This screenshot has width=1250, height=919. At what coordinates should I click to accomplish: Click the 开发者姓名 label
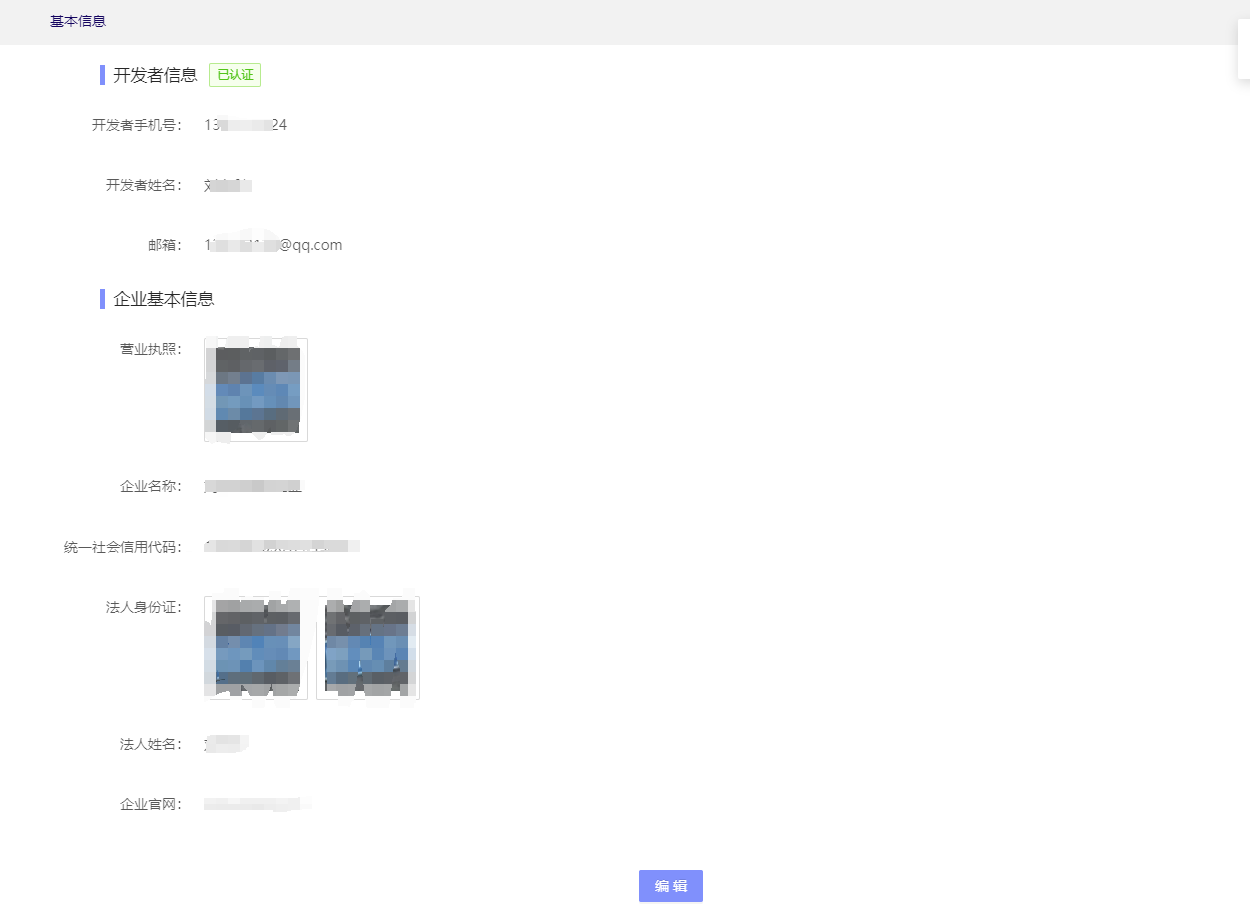pos(144,185)
